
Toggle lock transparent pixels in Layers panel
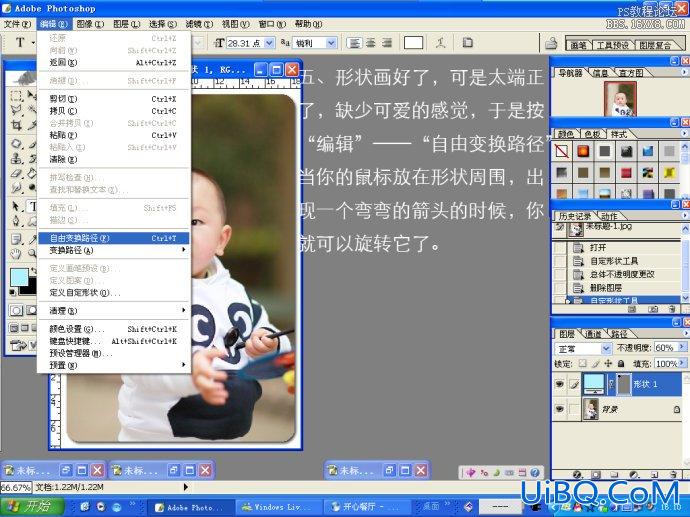[x=583, y=363]
